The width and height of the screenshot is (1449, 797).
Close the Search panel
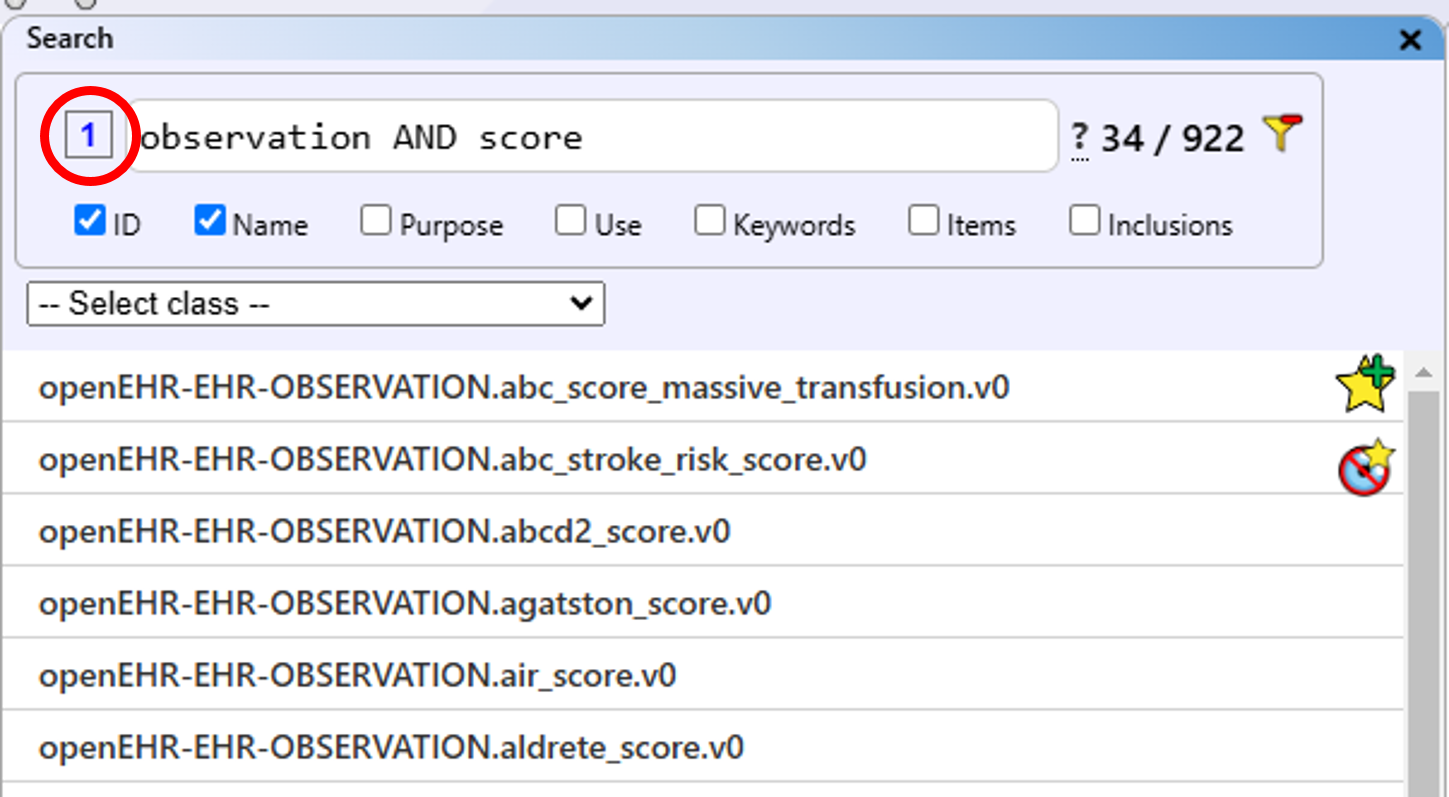(1410, 40)
